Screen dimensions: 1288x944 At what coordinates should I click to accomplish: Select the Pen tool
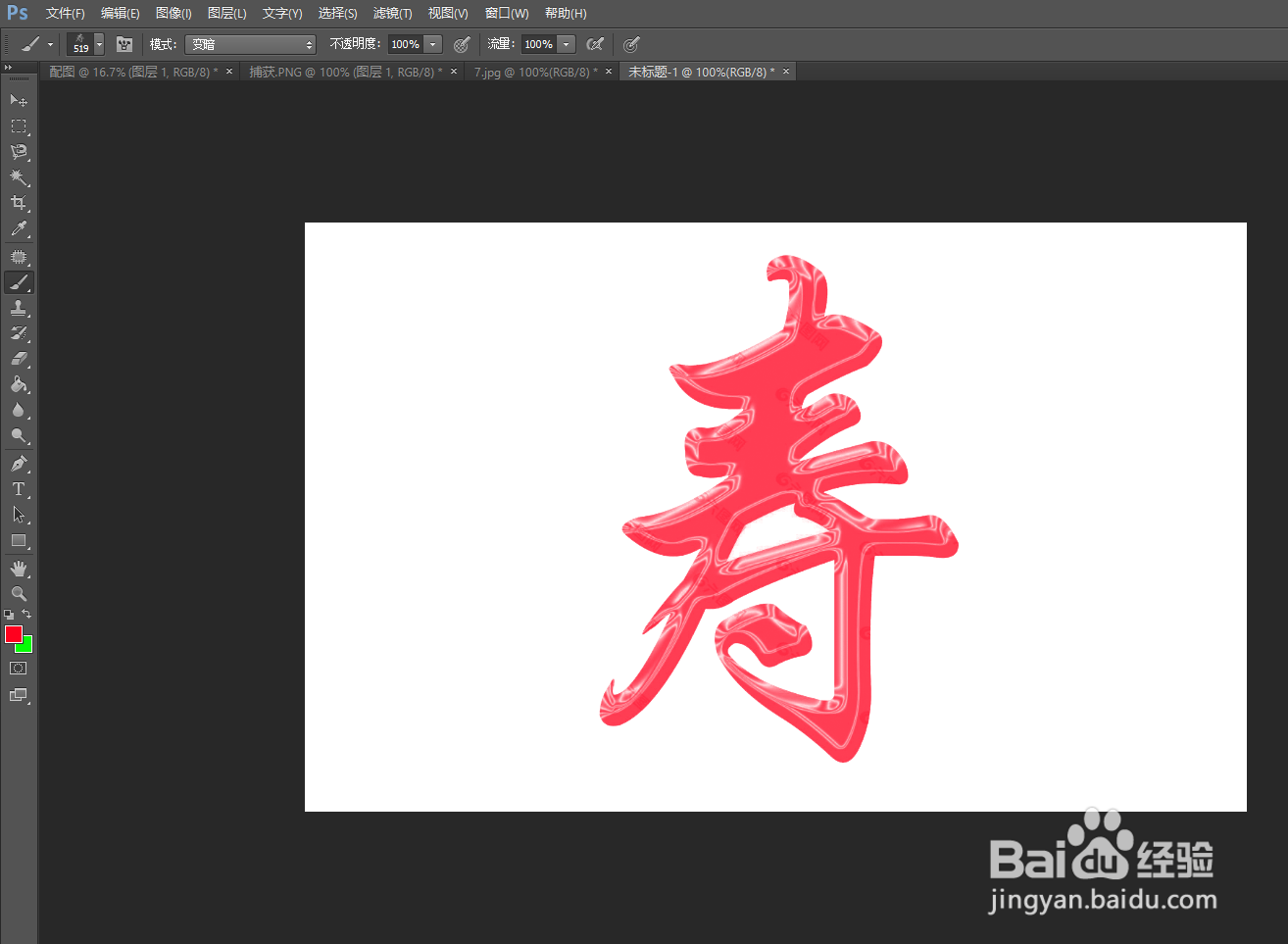pos(19,463)
